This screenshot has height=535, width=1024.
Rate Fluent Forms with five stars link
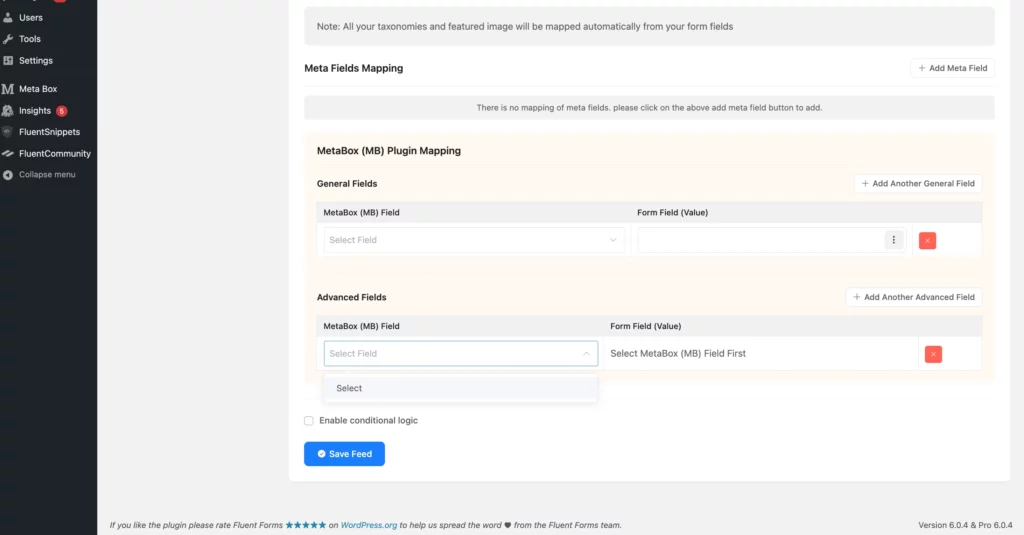tap(306, 525)
